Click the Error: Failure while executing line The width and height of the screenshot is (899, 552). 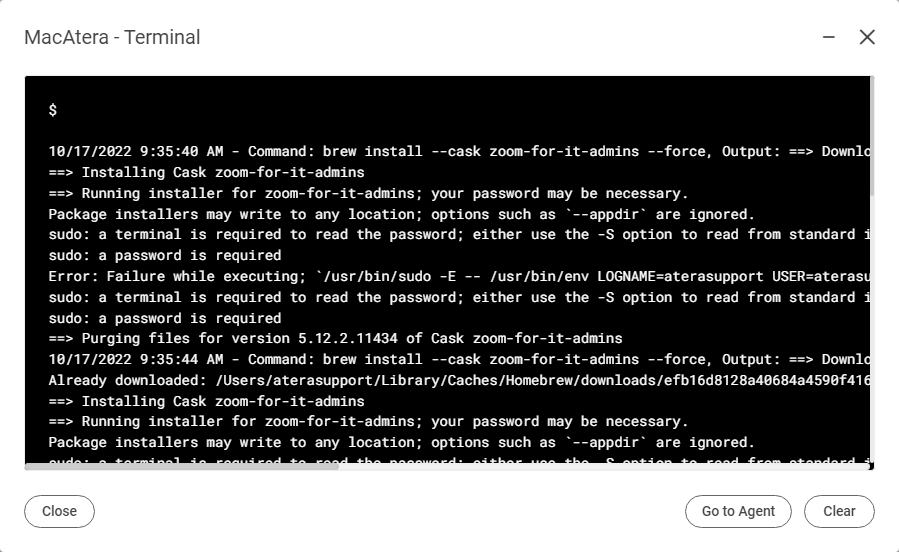tap(459, 276)
